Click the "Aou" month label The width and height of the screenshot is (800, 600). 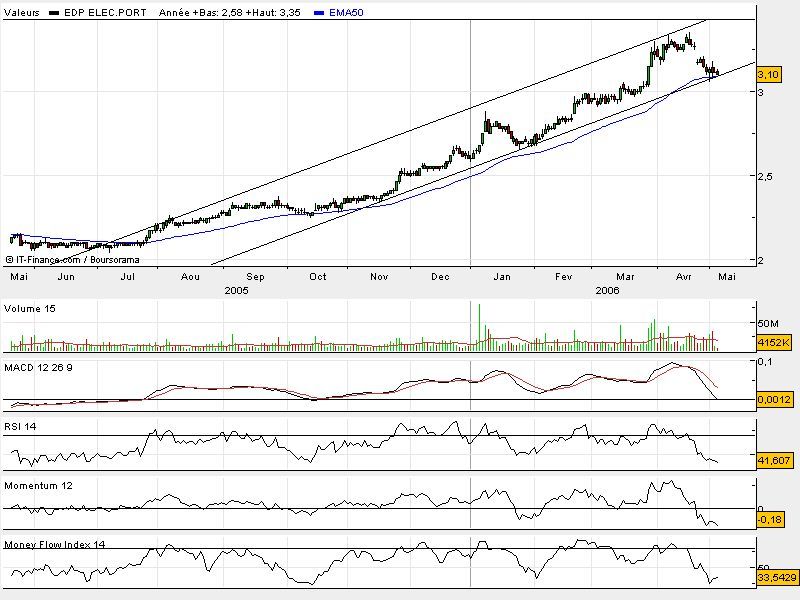[190, 277]
